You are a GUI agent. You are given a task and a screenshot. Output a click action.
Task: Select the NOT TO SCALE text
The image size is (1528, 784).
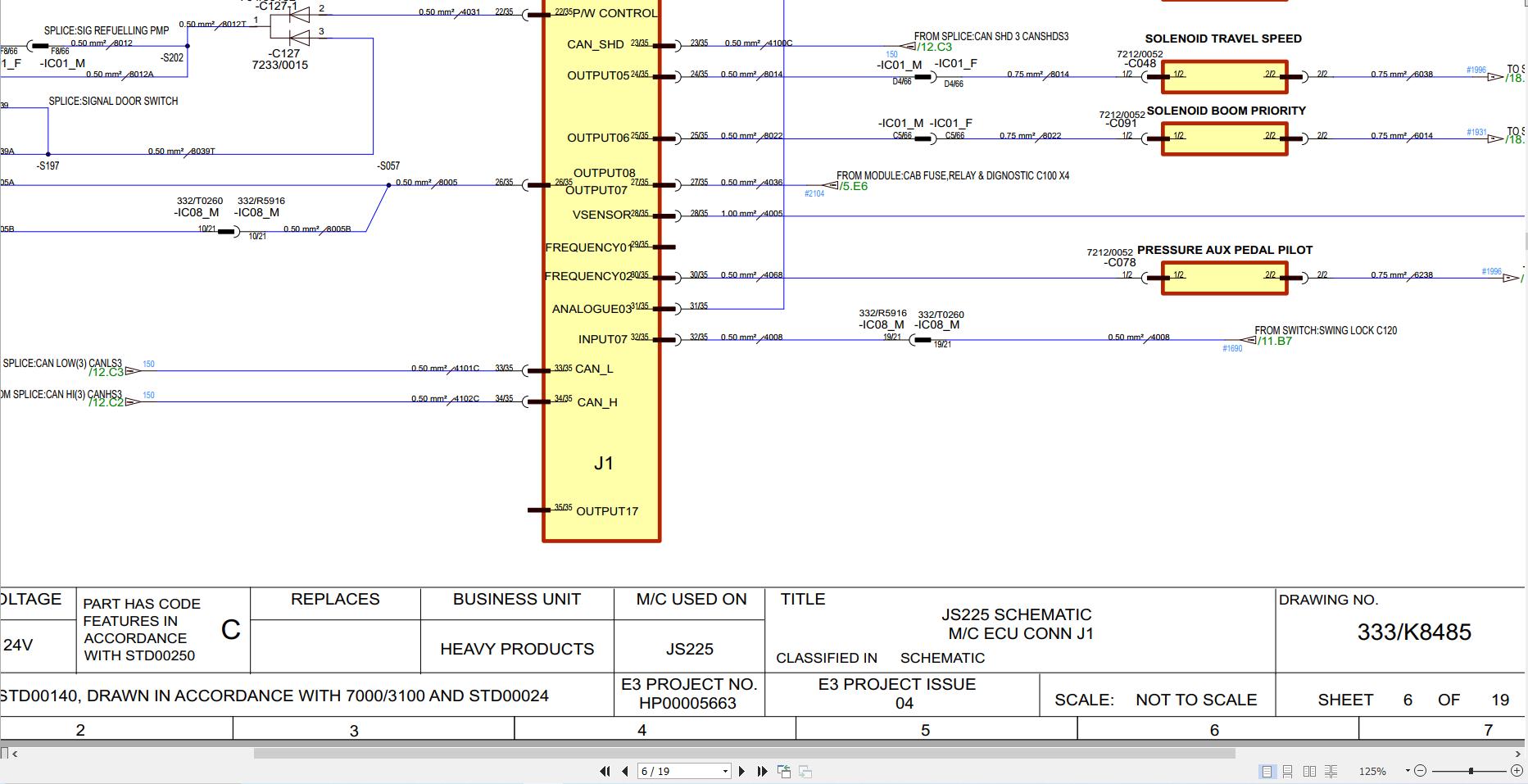(1196, 700)
